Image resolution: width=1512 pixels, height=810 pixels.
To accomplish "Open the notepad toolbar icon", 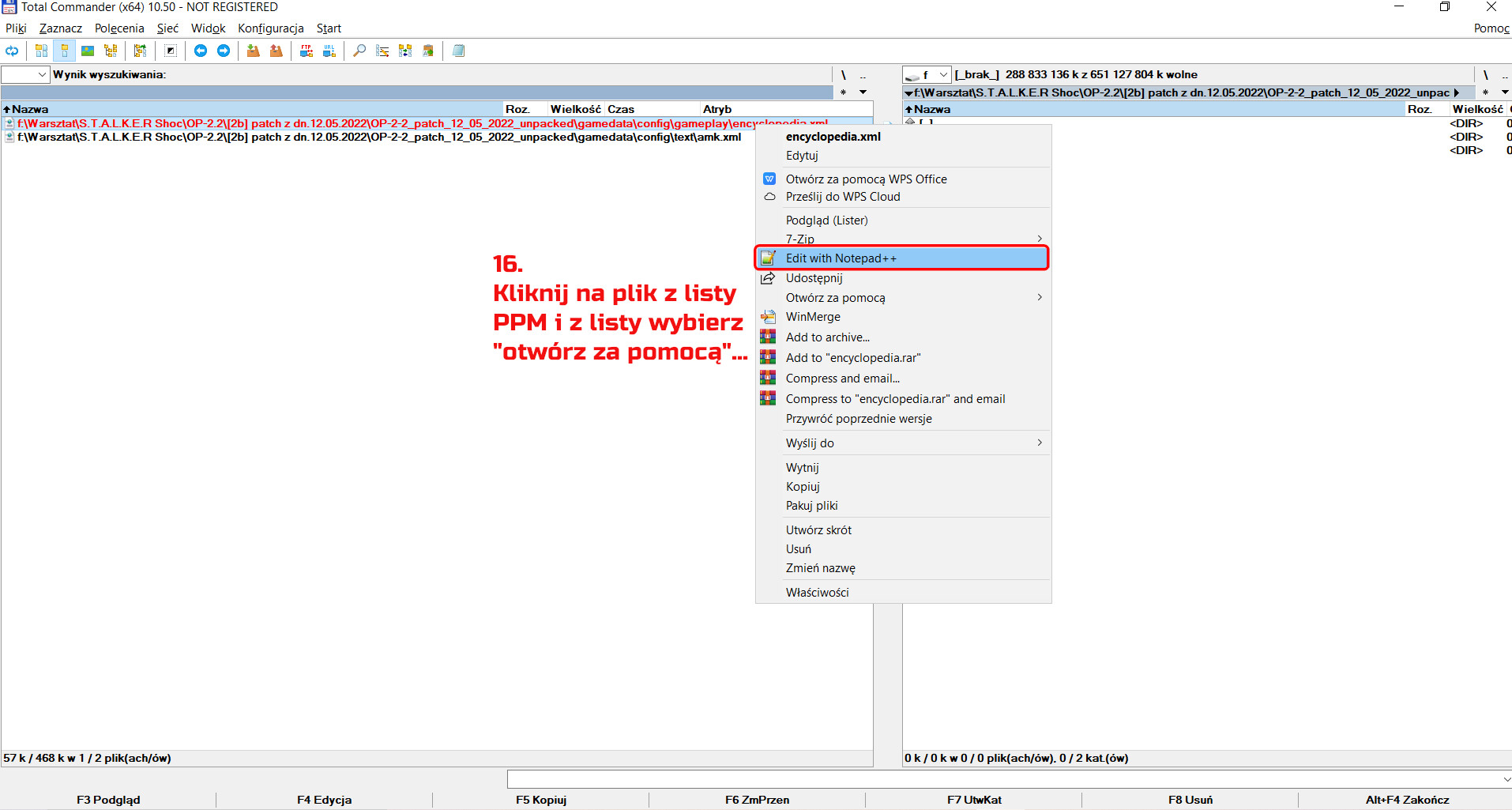I will point(459,51).
